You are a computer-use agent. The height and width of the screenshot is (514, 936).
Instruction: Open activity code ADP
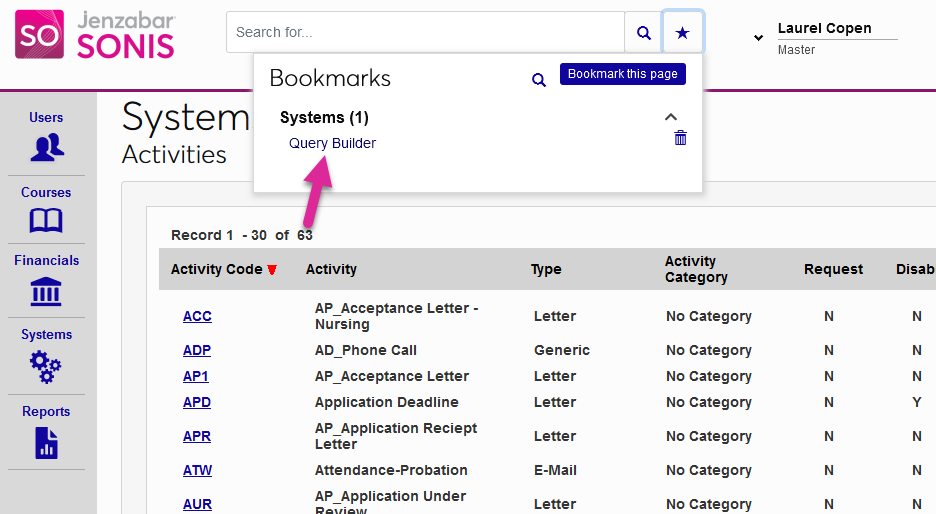coord(197,350)
